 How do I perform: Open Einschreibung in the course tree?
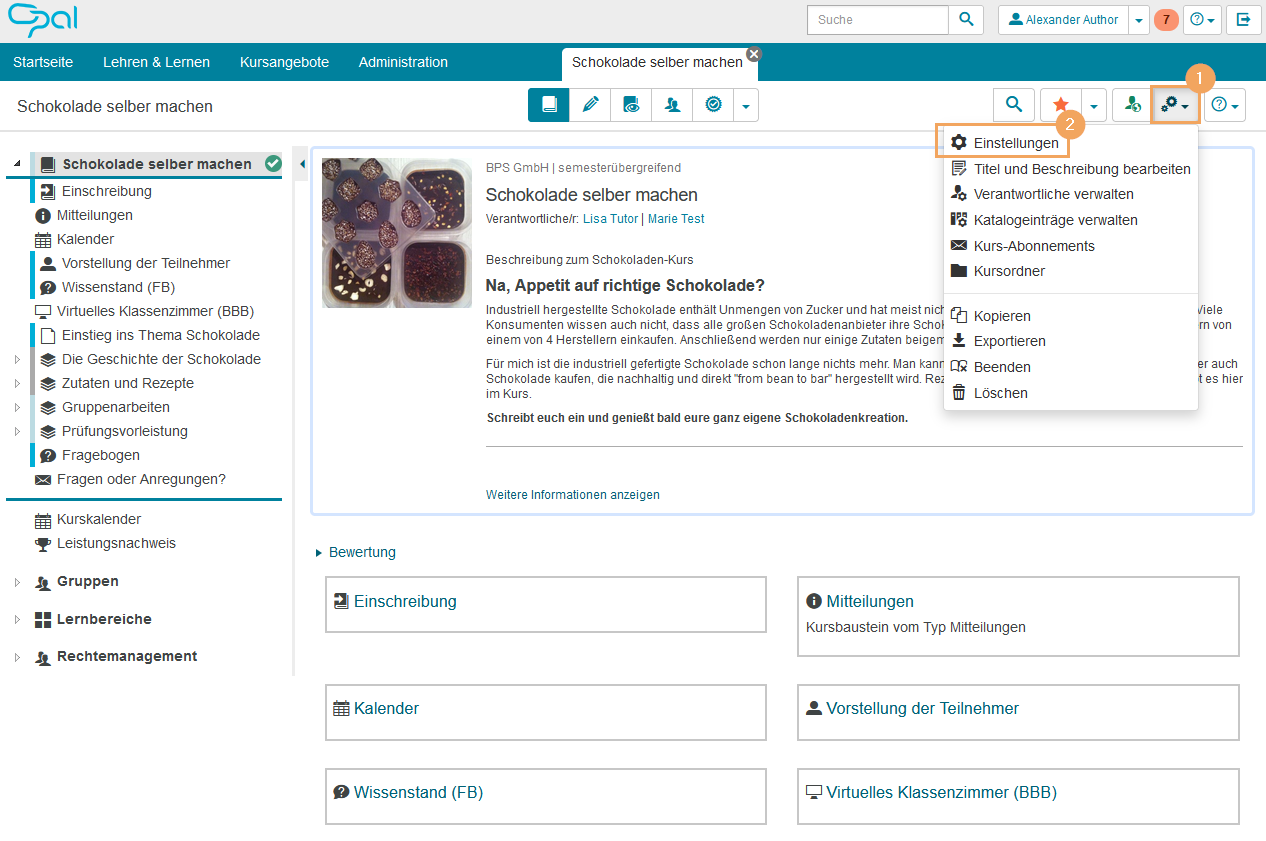coord(107,191)
